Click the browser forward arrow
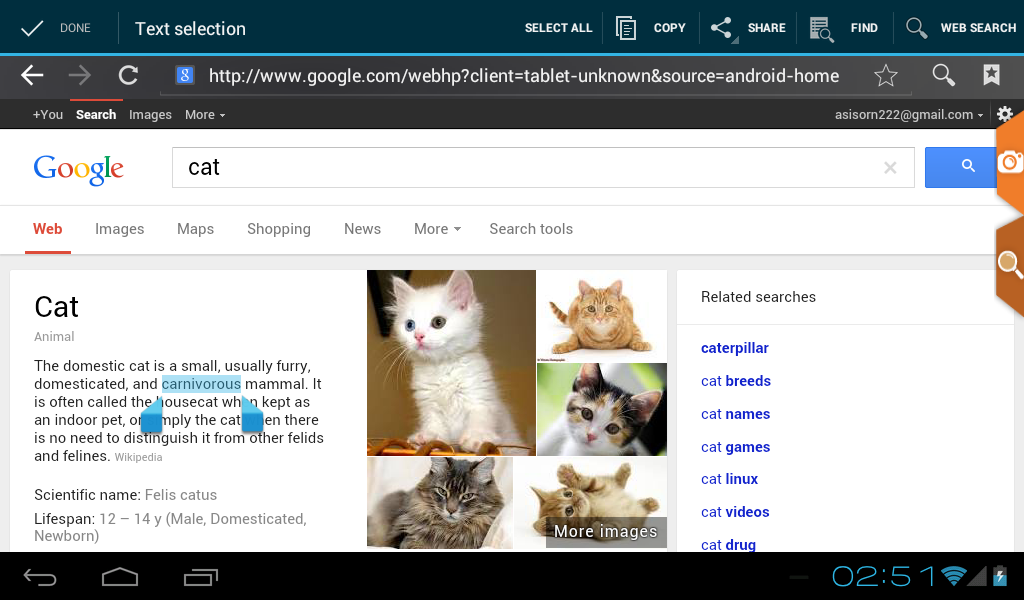Image resolution: width=1024 pixels, height=600 pixels. click(x=80, y=76)
